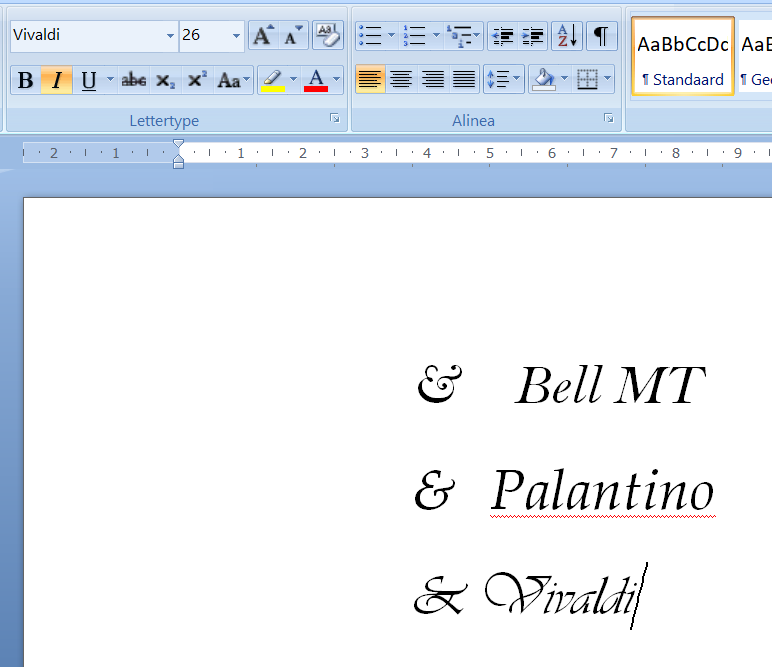The height and width of the screenshot is (667, 772).
Task: Center align the paragraph
Action: point(401,79)
